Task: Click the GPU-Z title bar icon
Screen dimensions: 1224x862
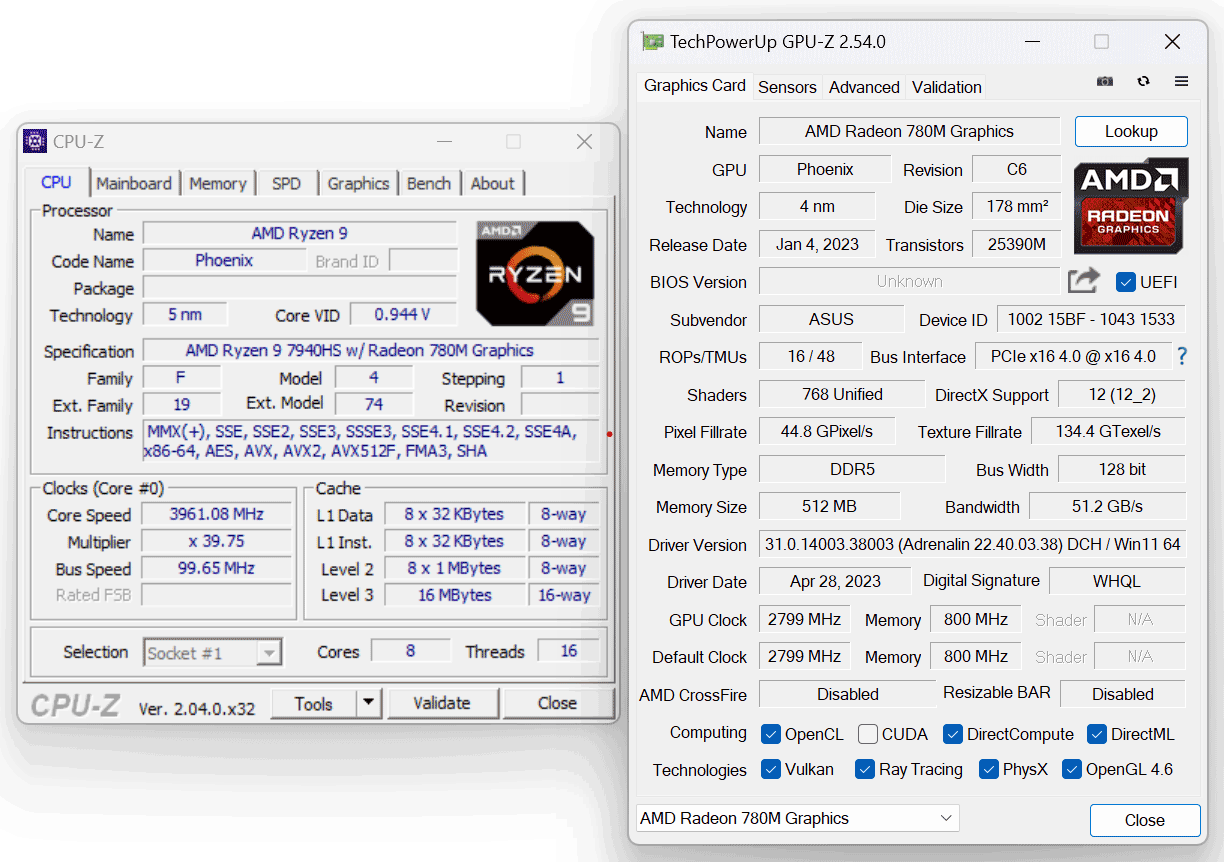Action: 653,41
